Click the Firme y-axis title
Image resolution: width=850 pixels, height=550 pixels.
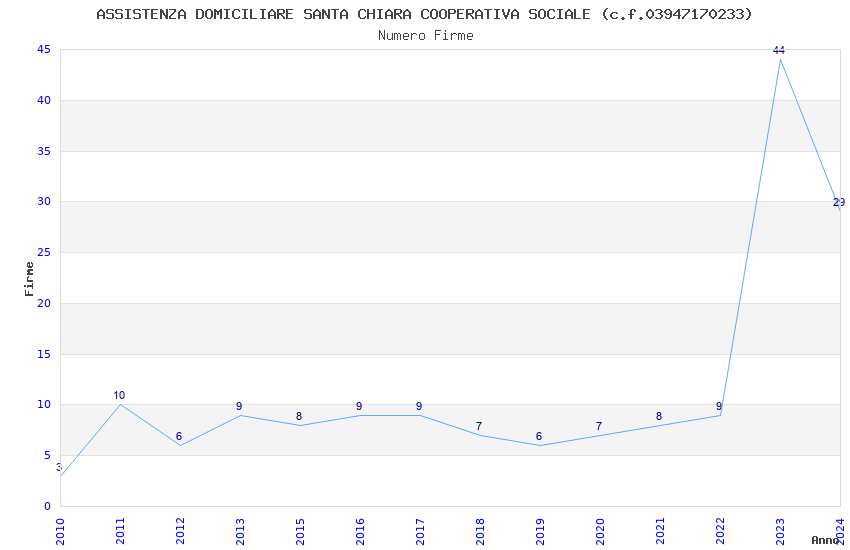29,279
